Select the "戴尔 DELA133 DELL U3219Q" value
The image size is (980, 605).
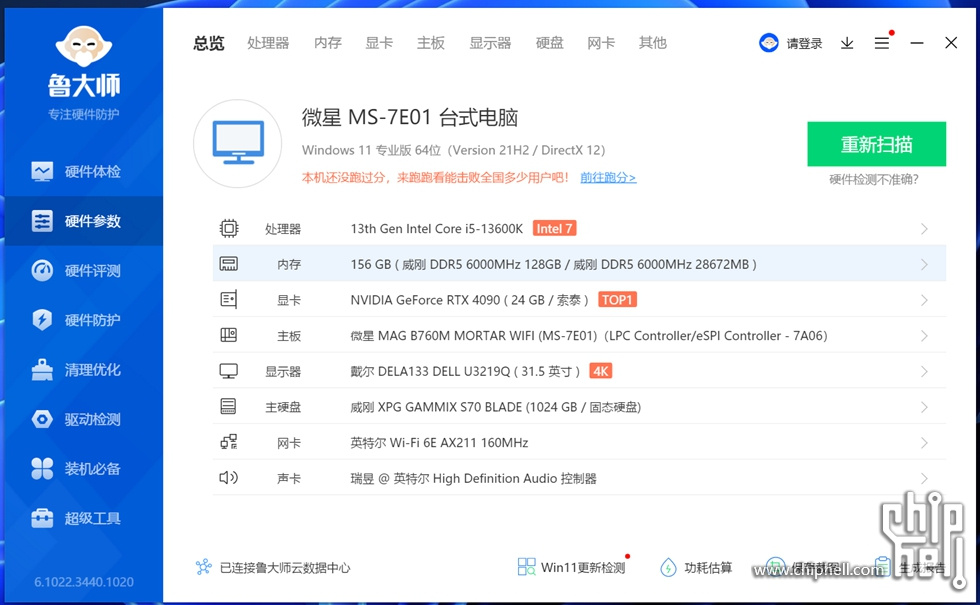point(430,371)
